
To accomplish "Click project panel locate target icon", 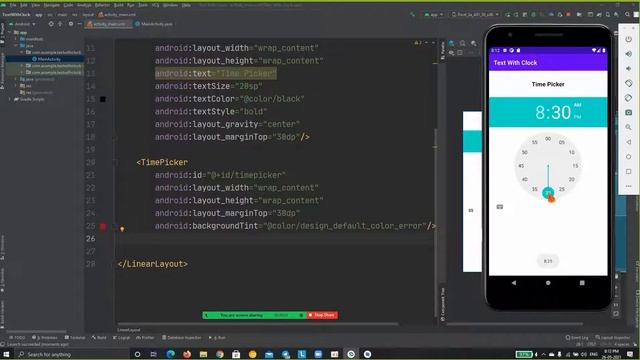I will (51, 24).
